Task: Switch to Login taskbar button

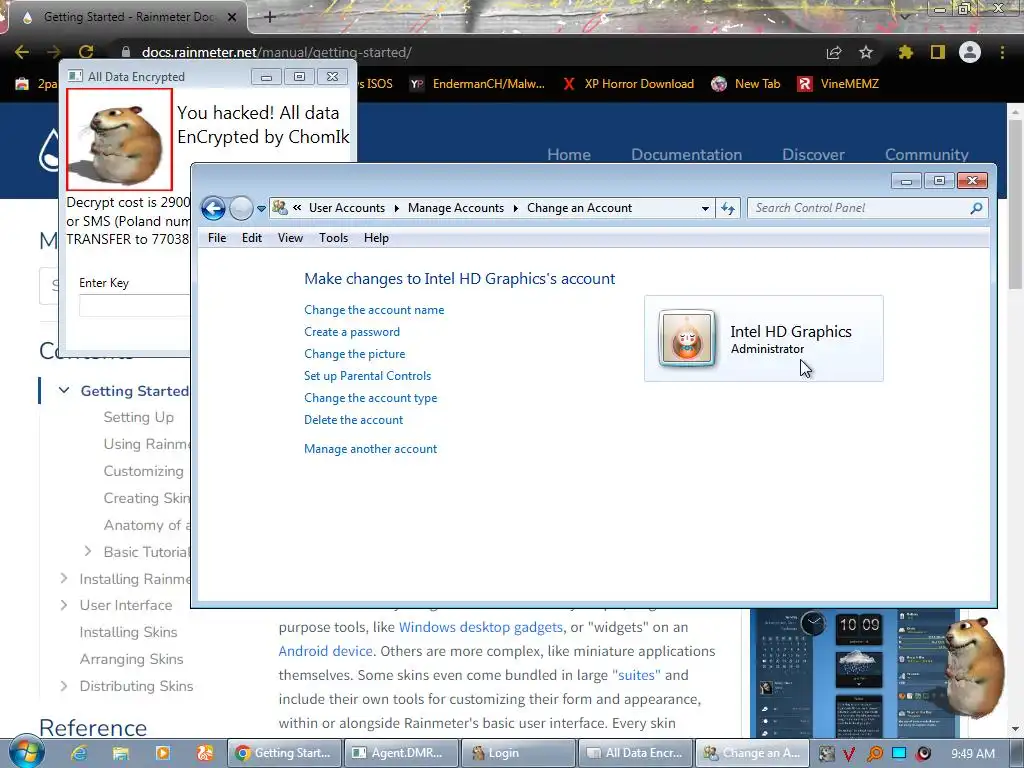Action: pyautogui.click(x=518, y=753)
